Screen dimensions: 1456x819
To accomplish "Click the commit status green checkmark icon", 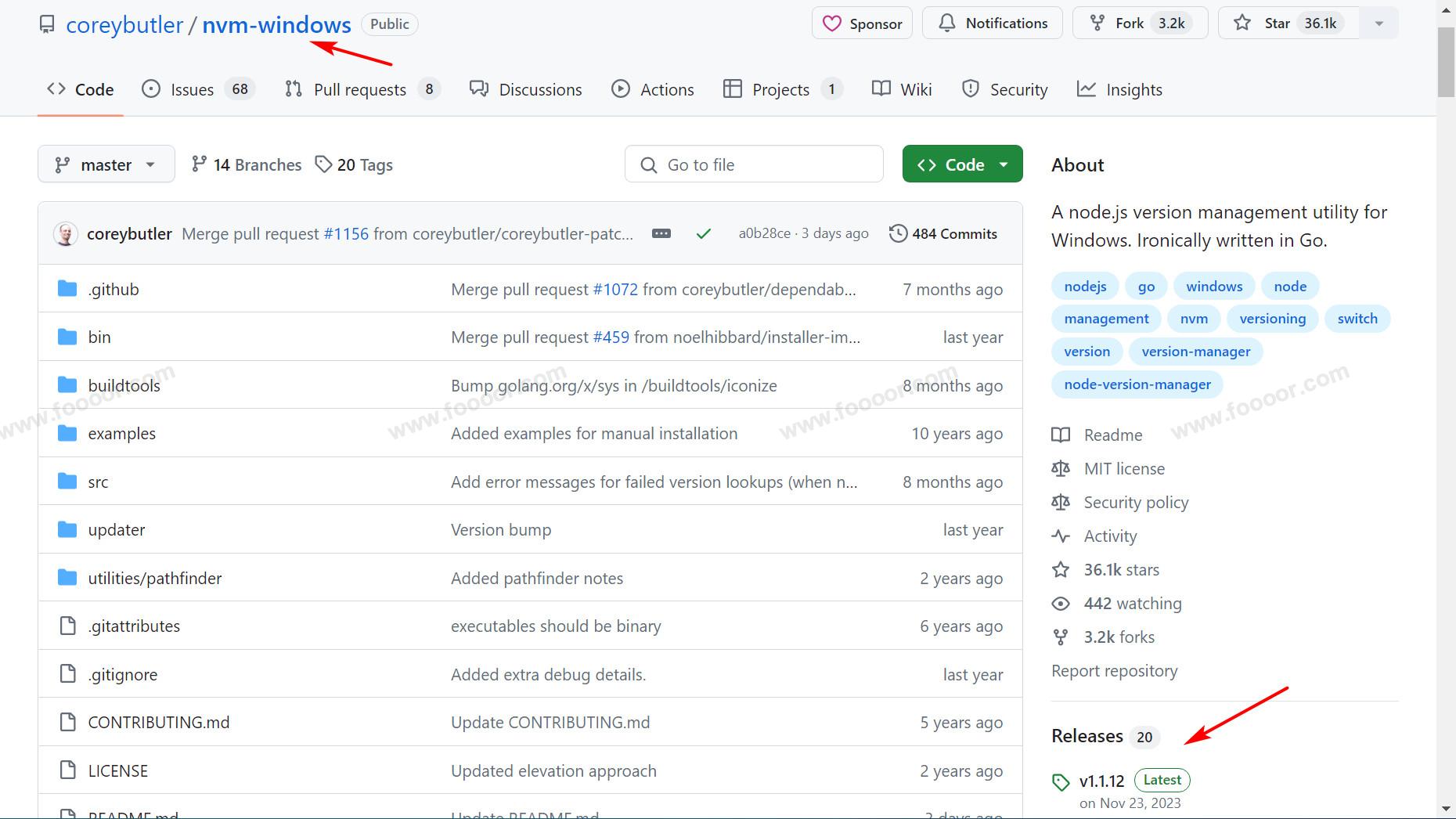I will click(703, 233).
